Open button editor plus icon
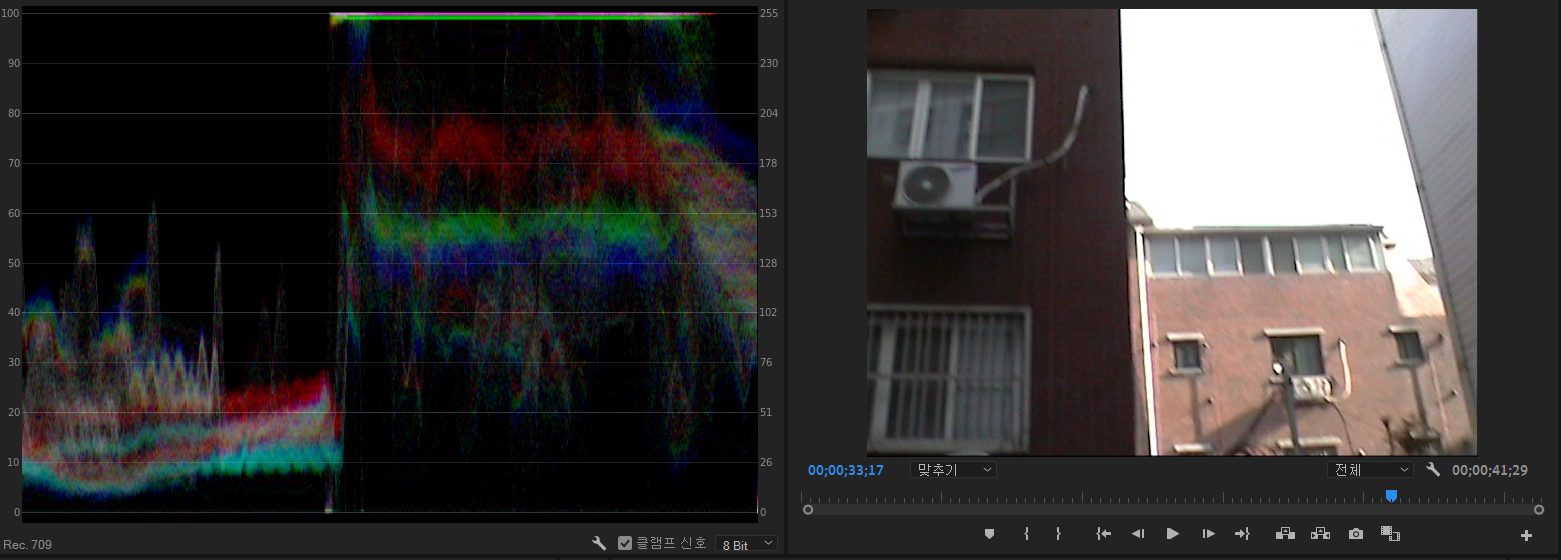The width and height of the screenshot is (1561, 560). pos(1526,536)
